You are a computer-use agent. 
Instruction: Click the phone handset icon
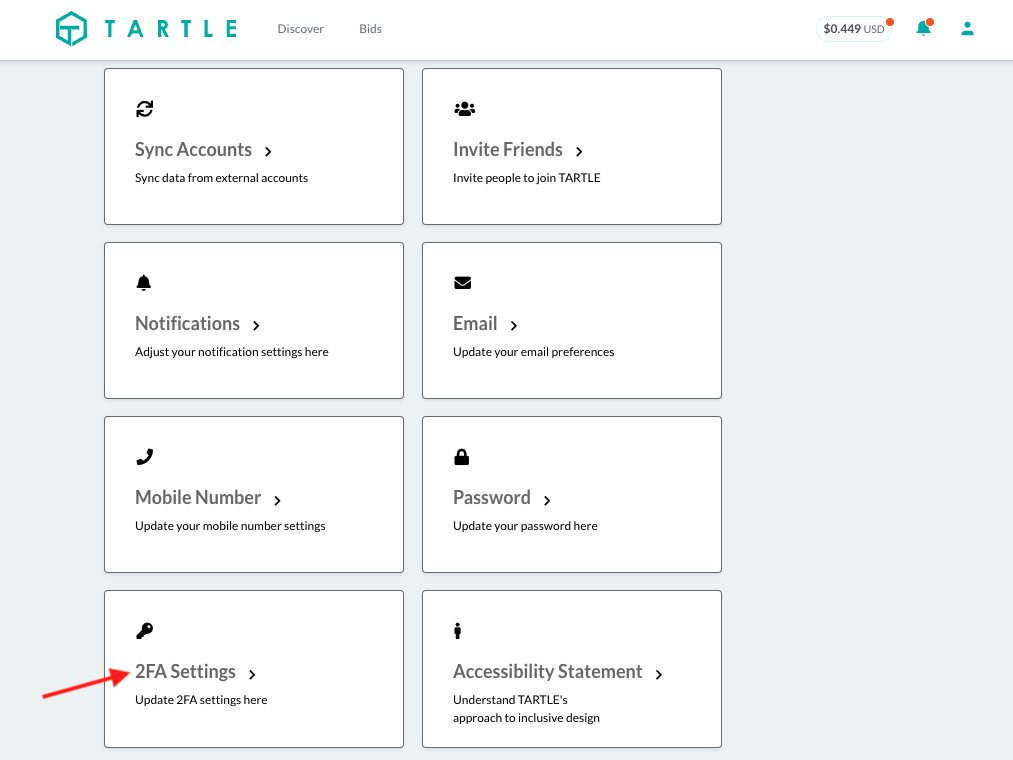pos(145,457)
